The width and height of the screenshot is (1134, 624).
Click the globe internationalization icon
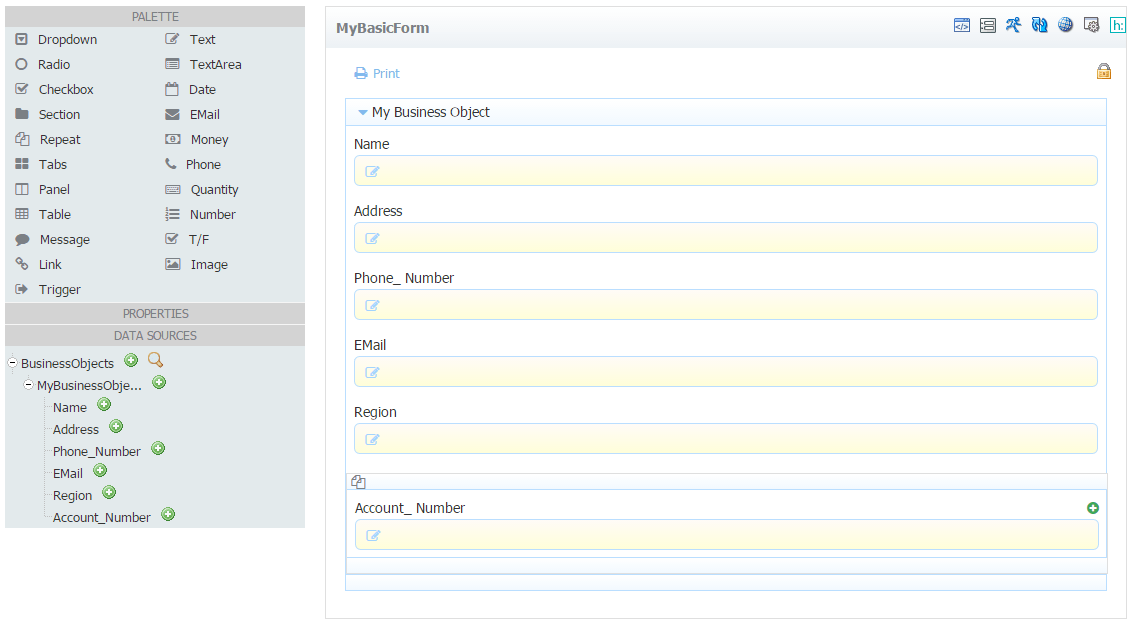pos(1065,25)
